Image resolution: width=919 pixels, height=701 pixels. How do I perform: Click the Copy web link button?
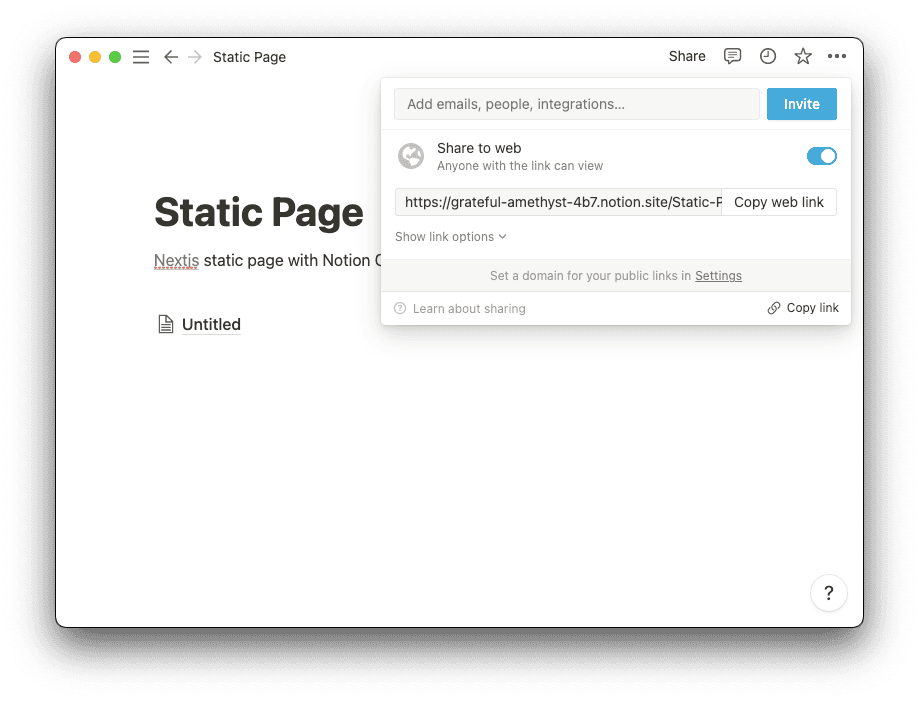tap(778, 202)
